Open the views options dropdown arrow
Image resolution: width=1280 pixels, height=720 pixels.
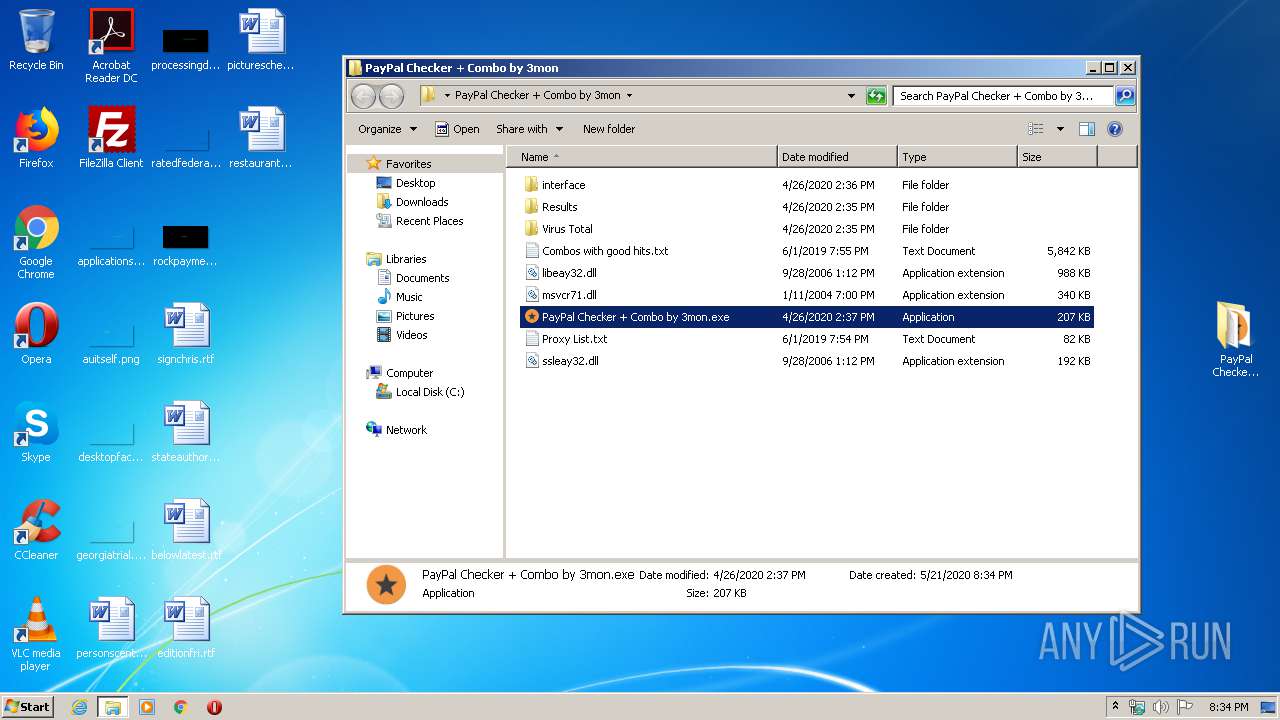pyautogui.click(x=1060, y=129)
